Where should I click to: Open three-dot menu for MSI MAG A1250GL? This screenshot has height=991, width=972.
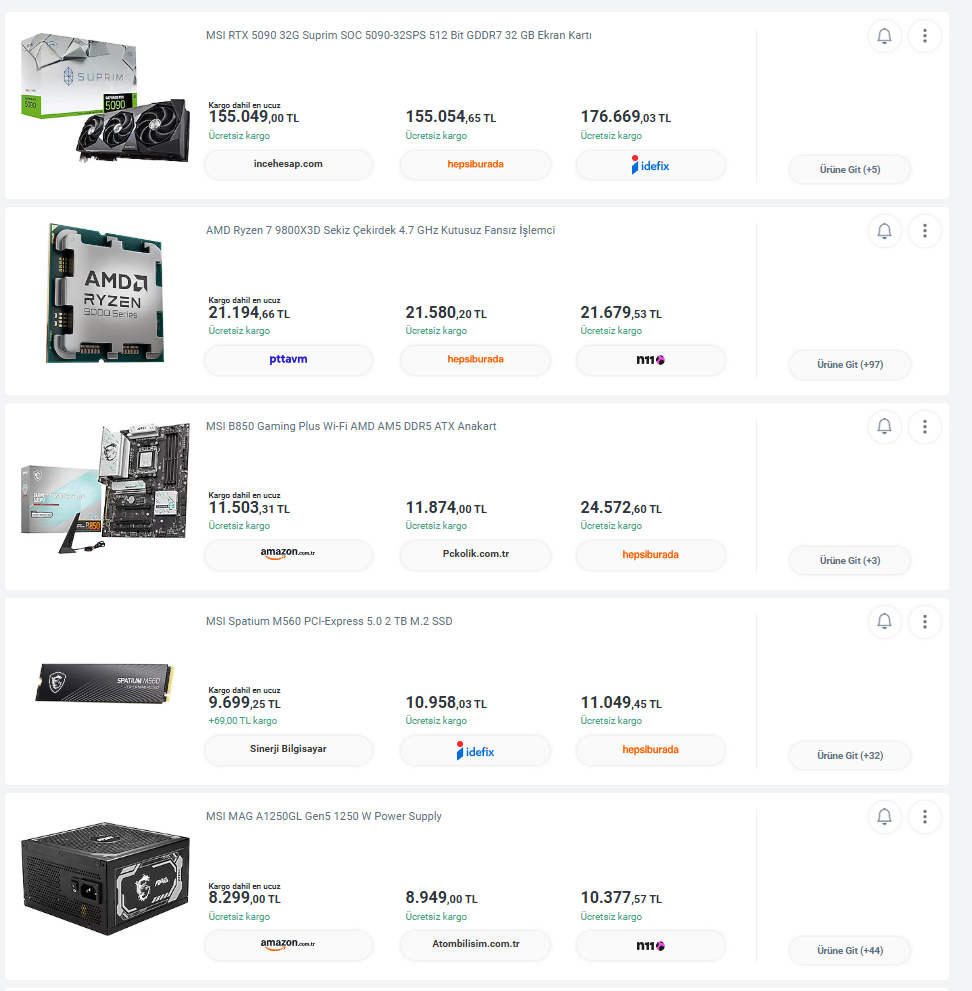[925, 817]
